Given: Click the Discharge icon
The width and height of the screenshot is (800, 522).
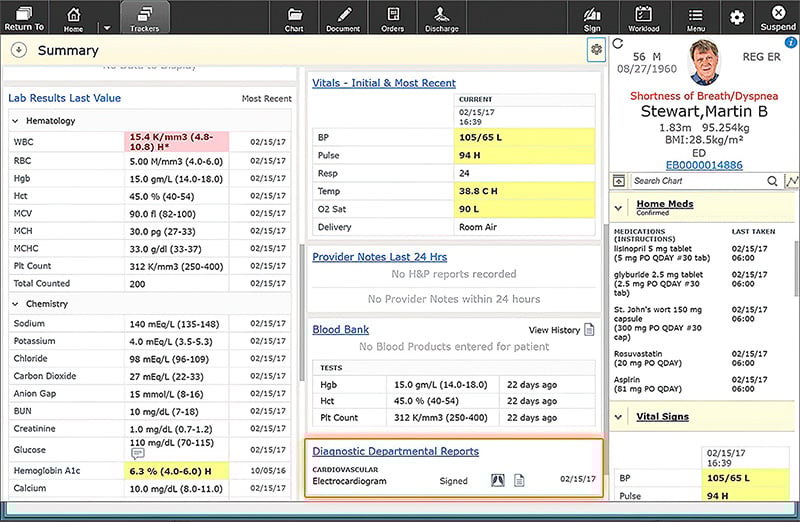Looking at the screenshot, I should pos(442,18).
